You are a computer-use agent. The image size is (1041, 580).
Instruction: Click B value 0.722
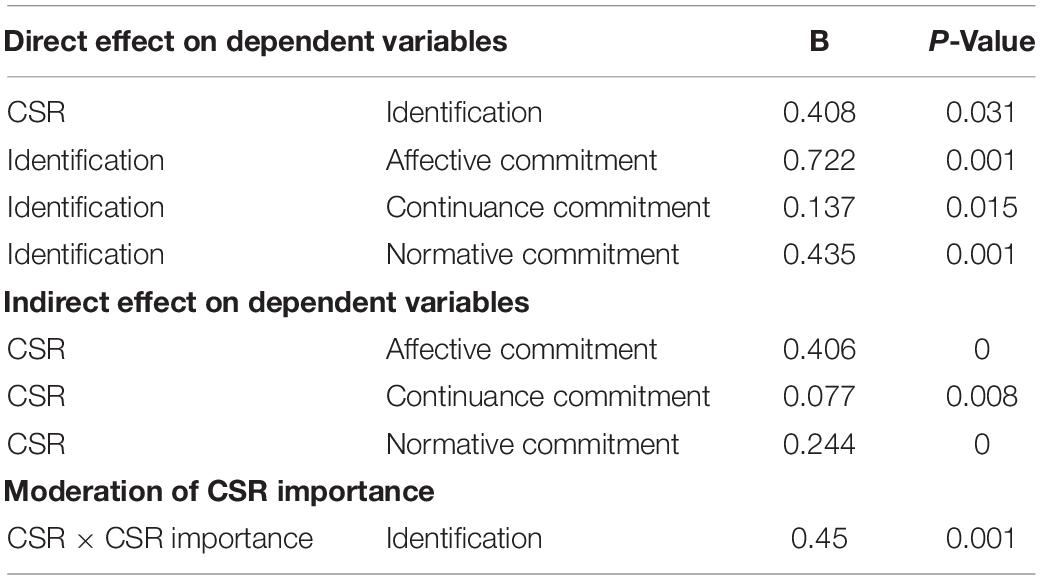(x=819, y=160)
